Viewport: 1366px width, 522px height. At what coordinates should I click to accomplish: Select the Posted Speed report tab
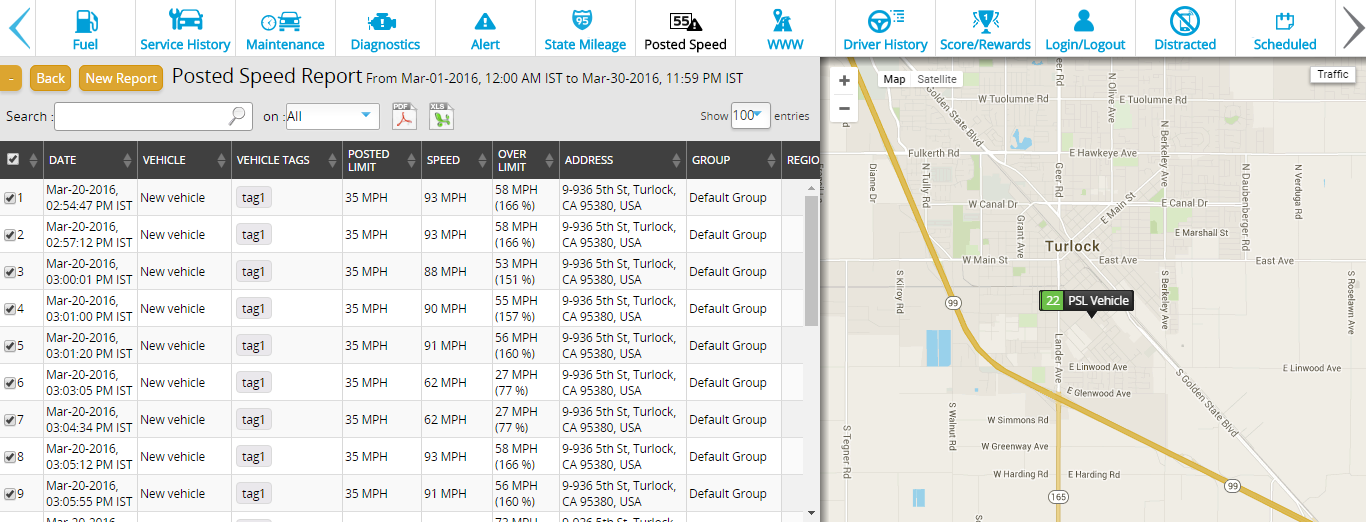coord(685,28)
